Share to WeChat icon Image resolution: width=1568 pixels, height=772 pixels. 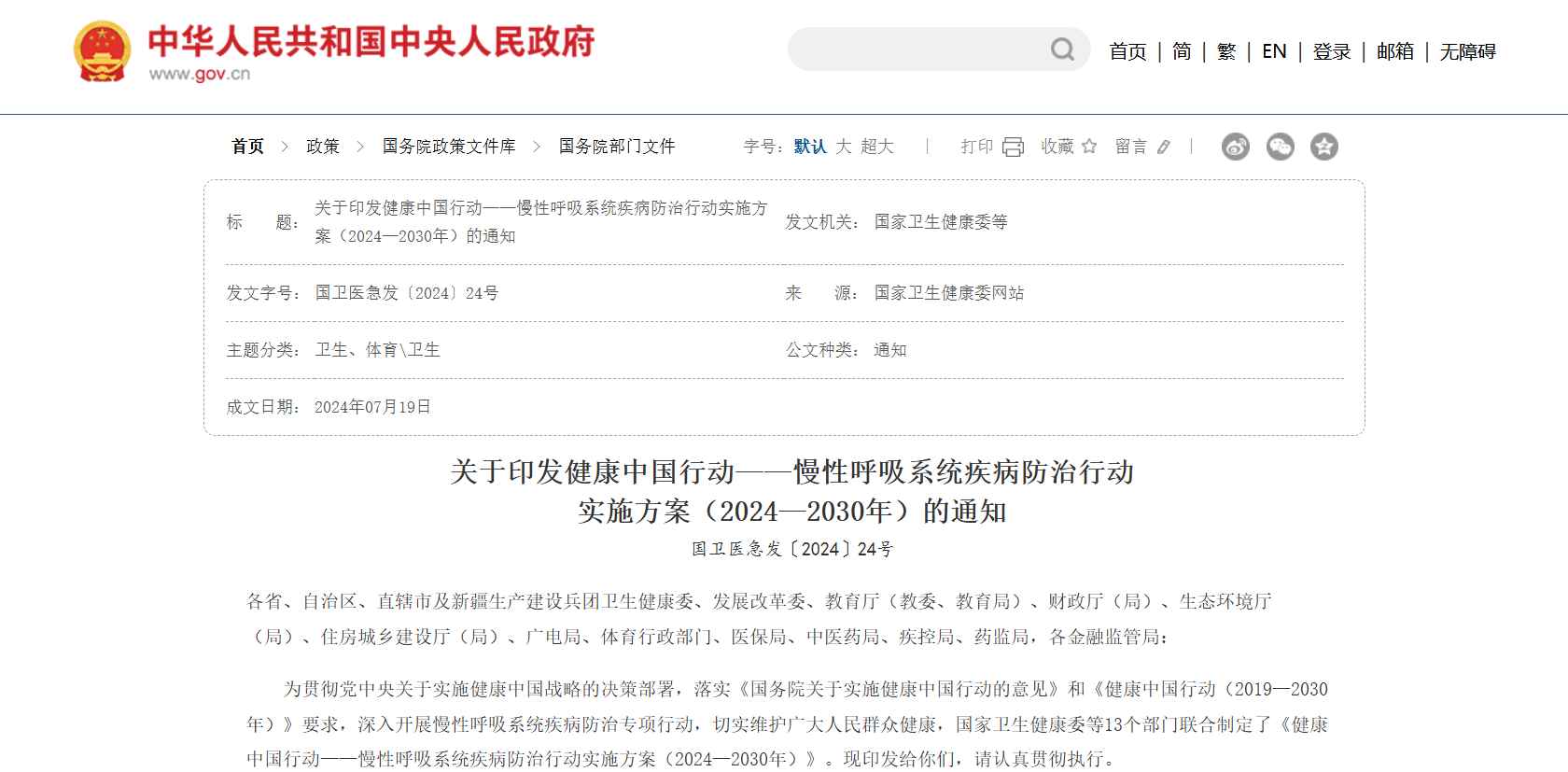[1281, 147]
